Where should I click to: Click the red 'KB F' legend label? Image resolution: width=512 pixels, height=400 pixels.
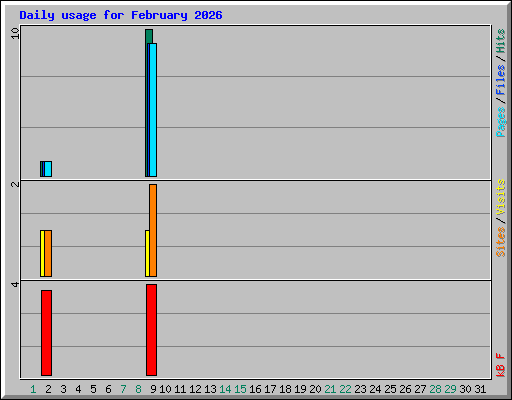[501, 365]
